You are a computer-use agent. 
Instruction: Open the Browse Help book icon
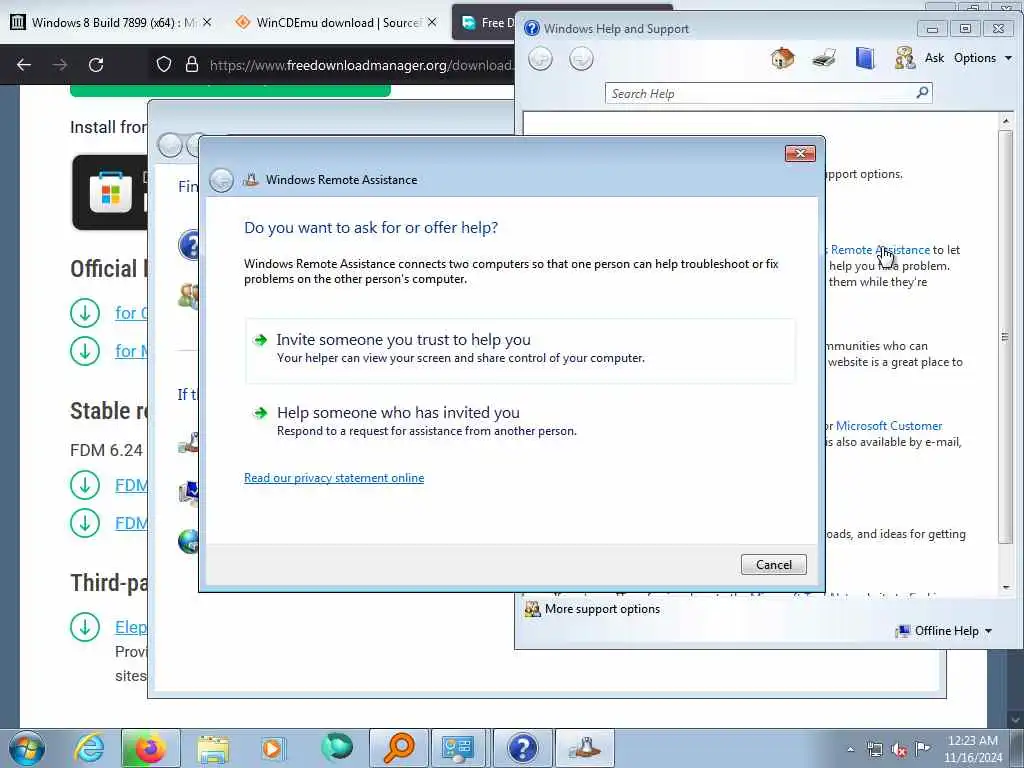pyautogui.click(x=865, y=58)
